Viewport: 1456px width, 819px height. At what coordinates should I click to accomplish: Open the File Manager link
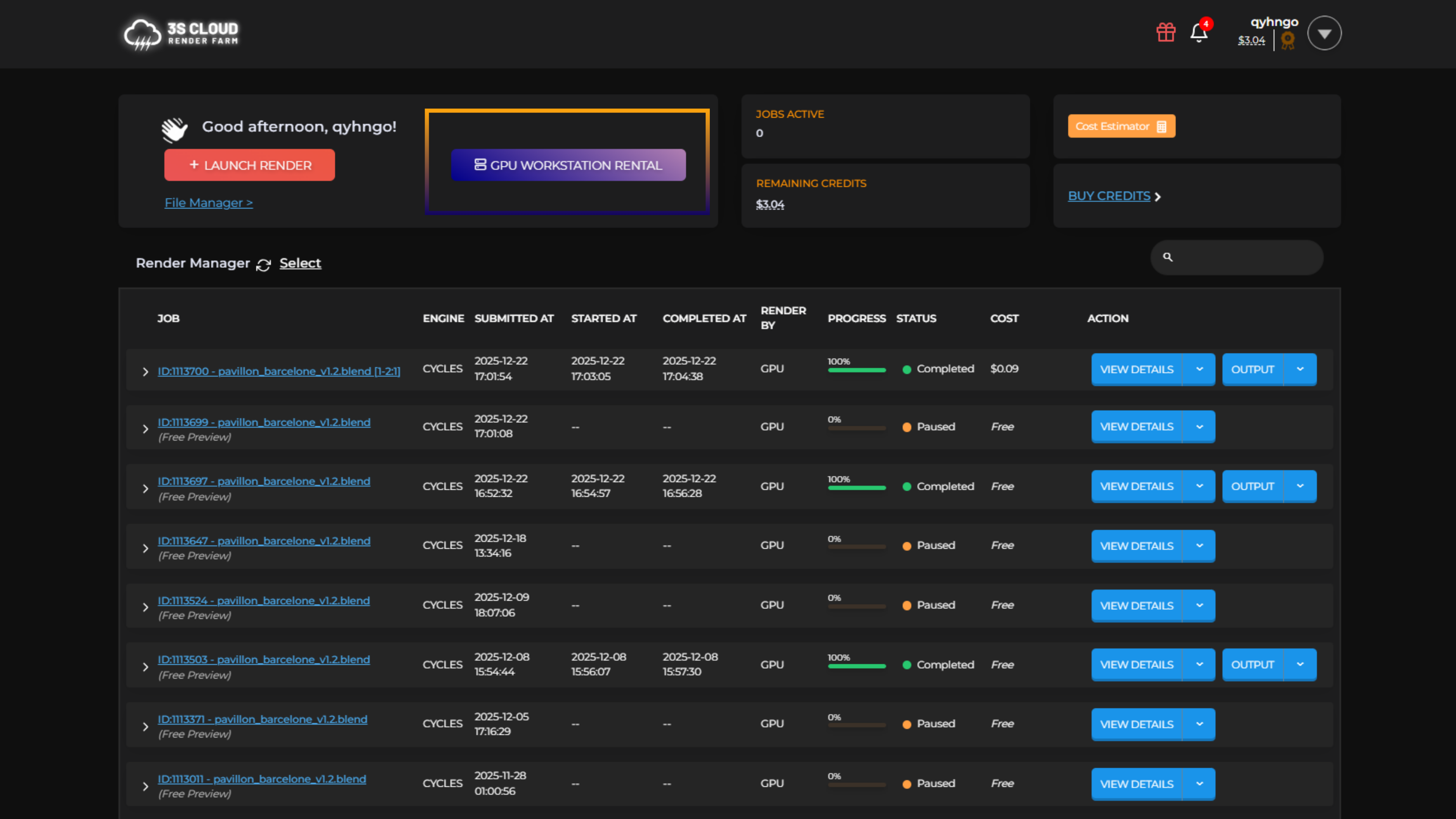[209, 202]
